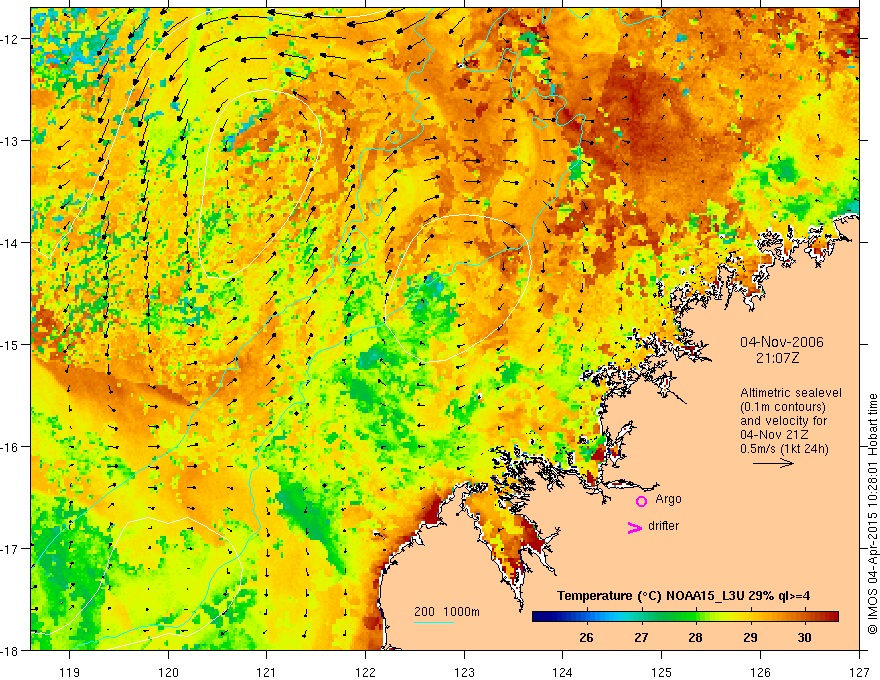
Task: Click the '121' longitude axis label
Action: click(x=267, y=672)
